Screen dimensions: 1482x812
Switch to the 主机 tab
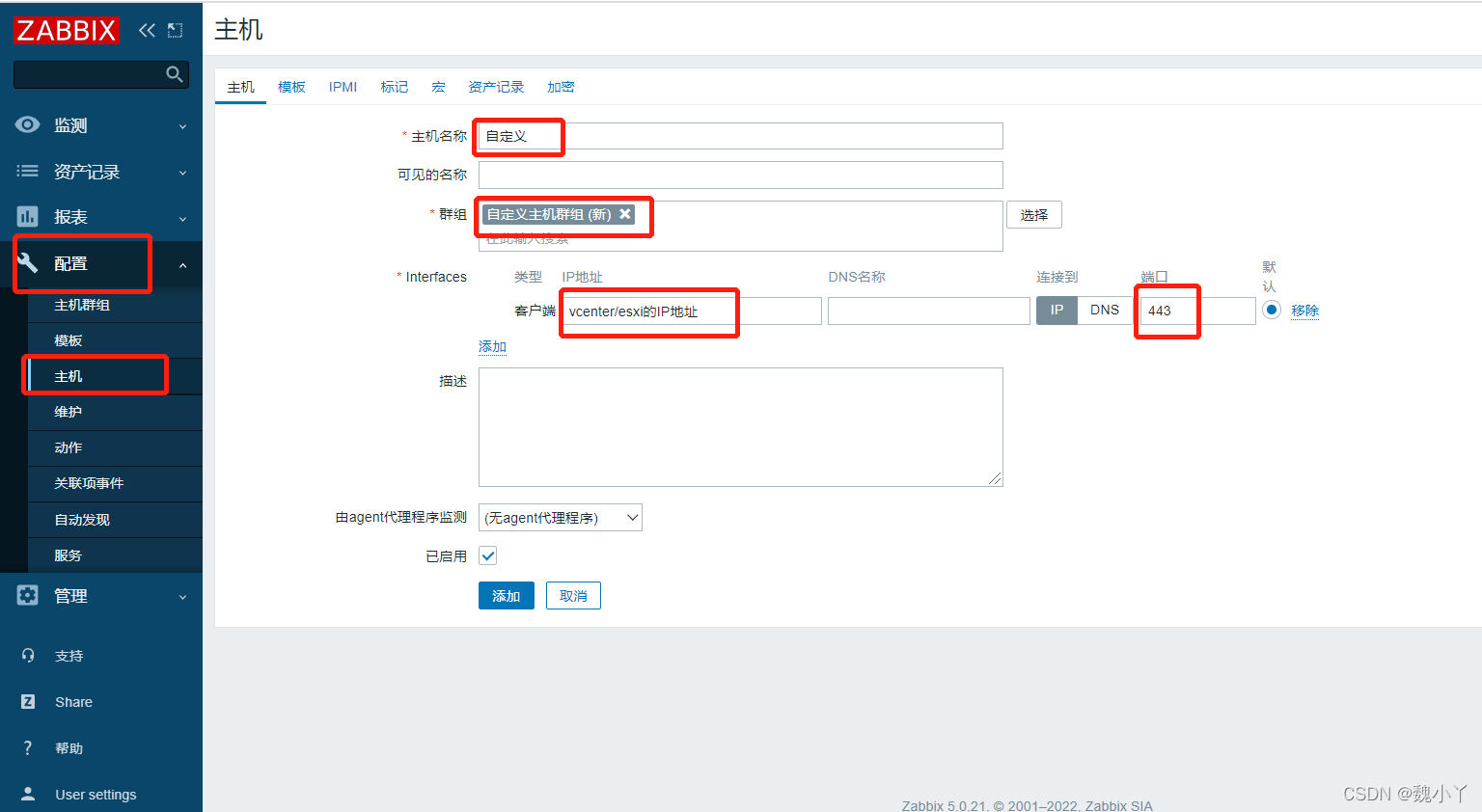click(x=240, y=87)
